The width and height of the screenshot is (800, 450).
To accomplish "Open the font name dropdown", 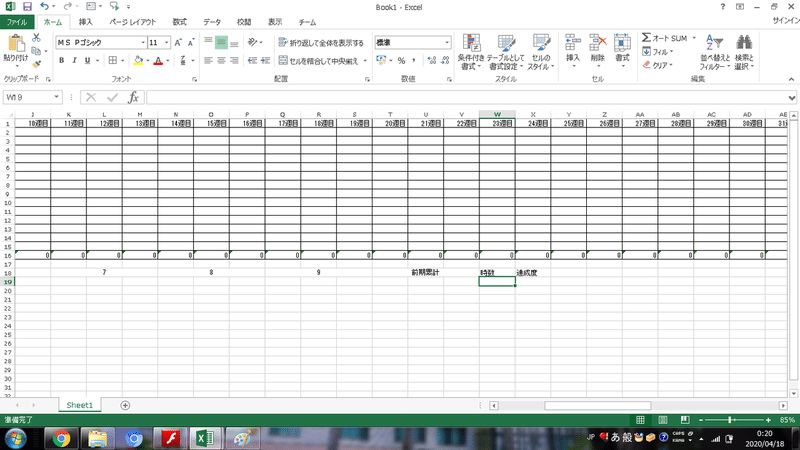I will (x=143, y=42).
